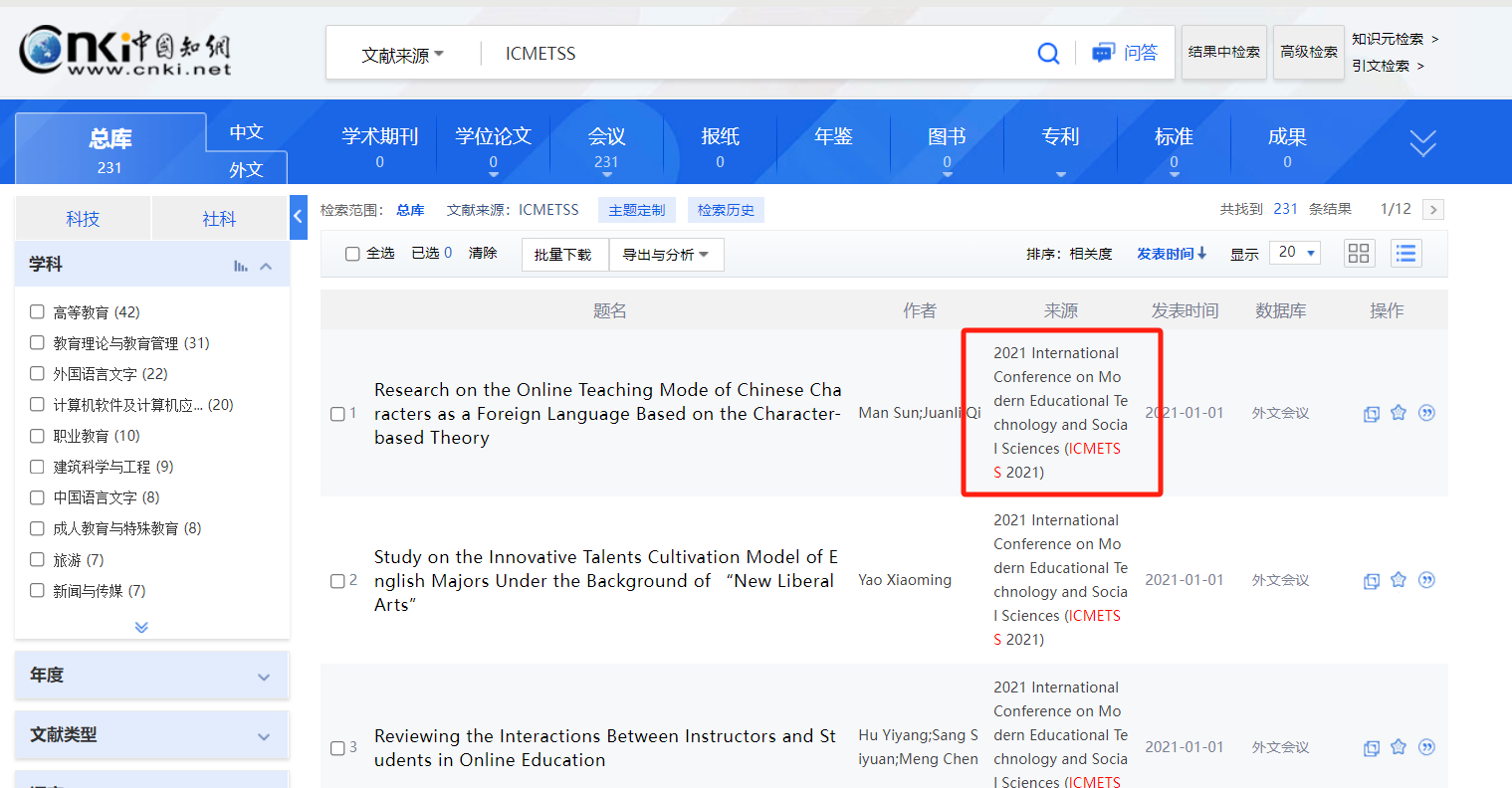
Task: Check the 高等教育 (42) filter
Action: (37, 311)
